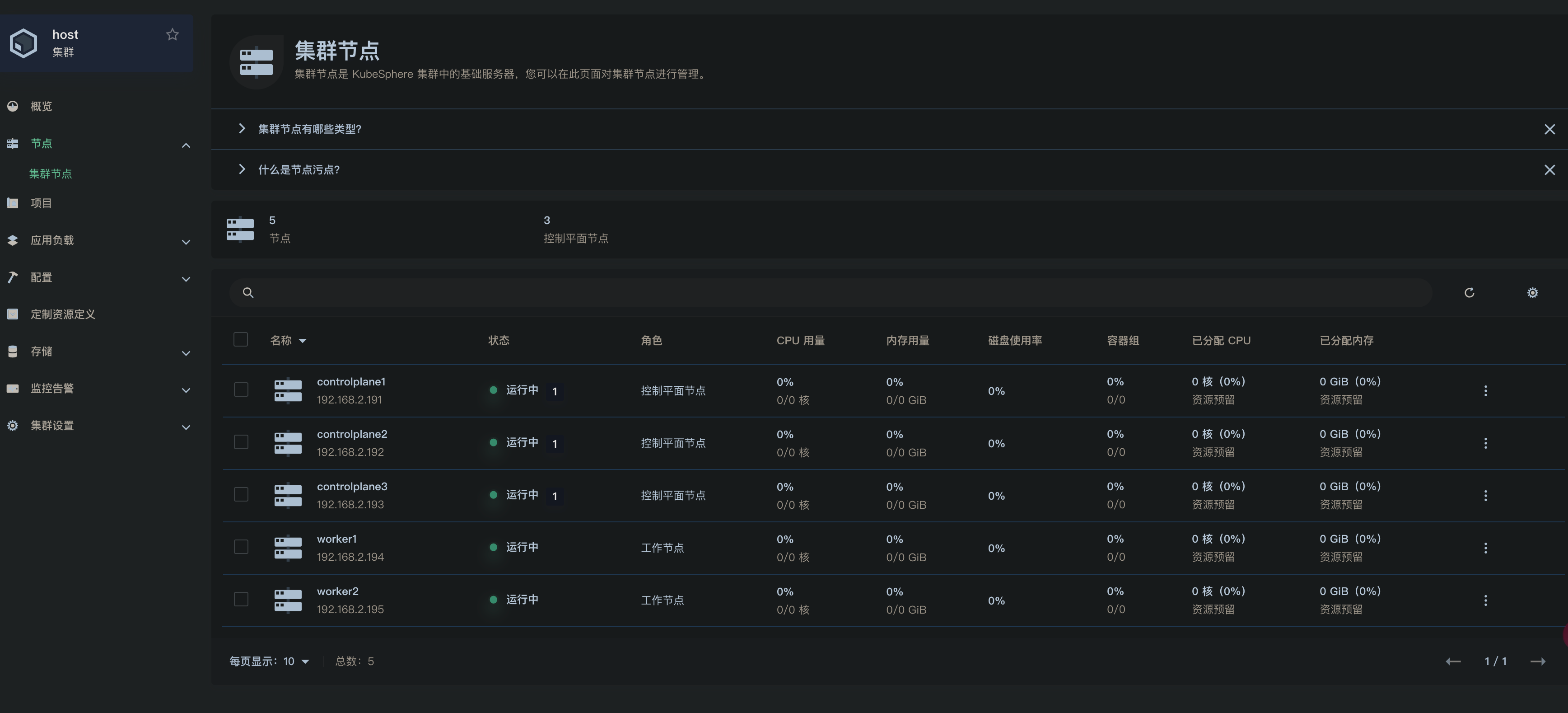Open the more actions menu for controlplane1
Image resolution: width=1568 pixels, height=713 pixels.
[x=1485, y=391]
